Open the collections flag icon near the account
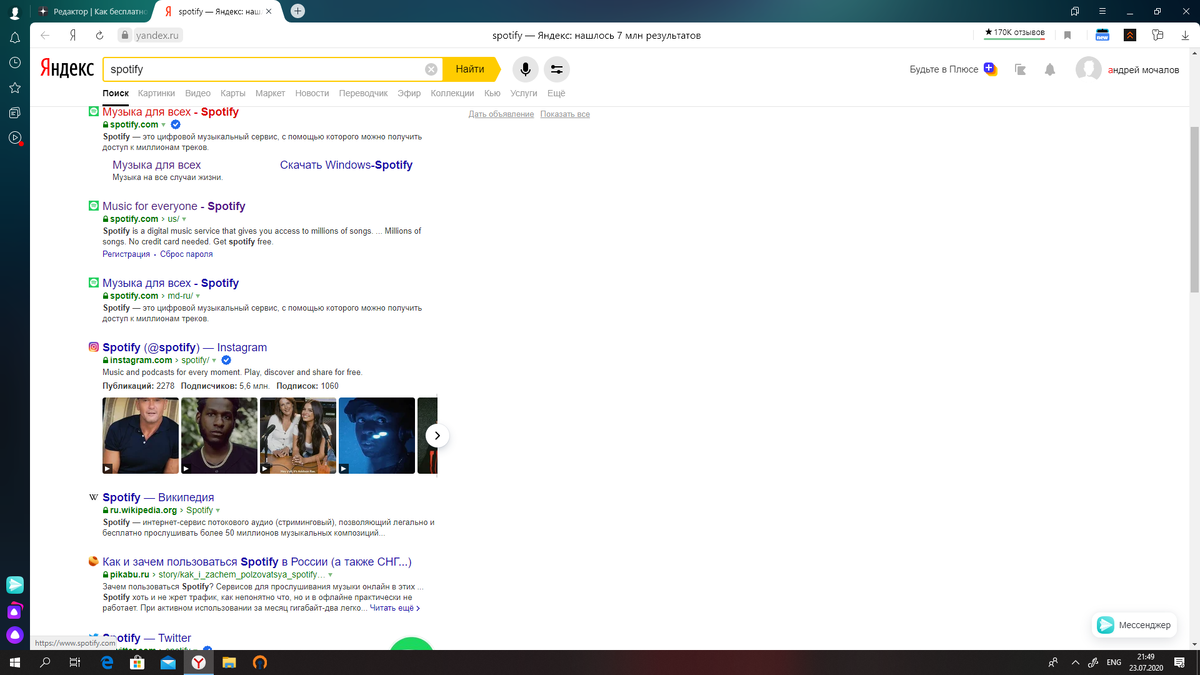Viewport: 1200px width, 675px height. tap(1020, 70)
